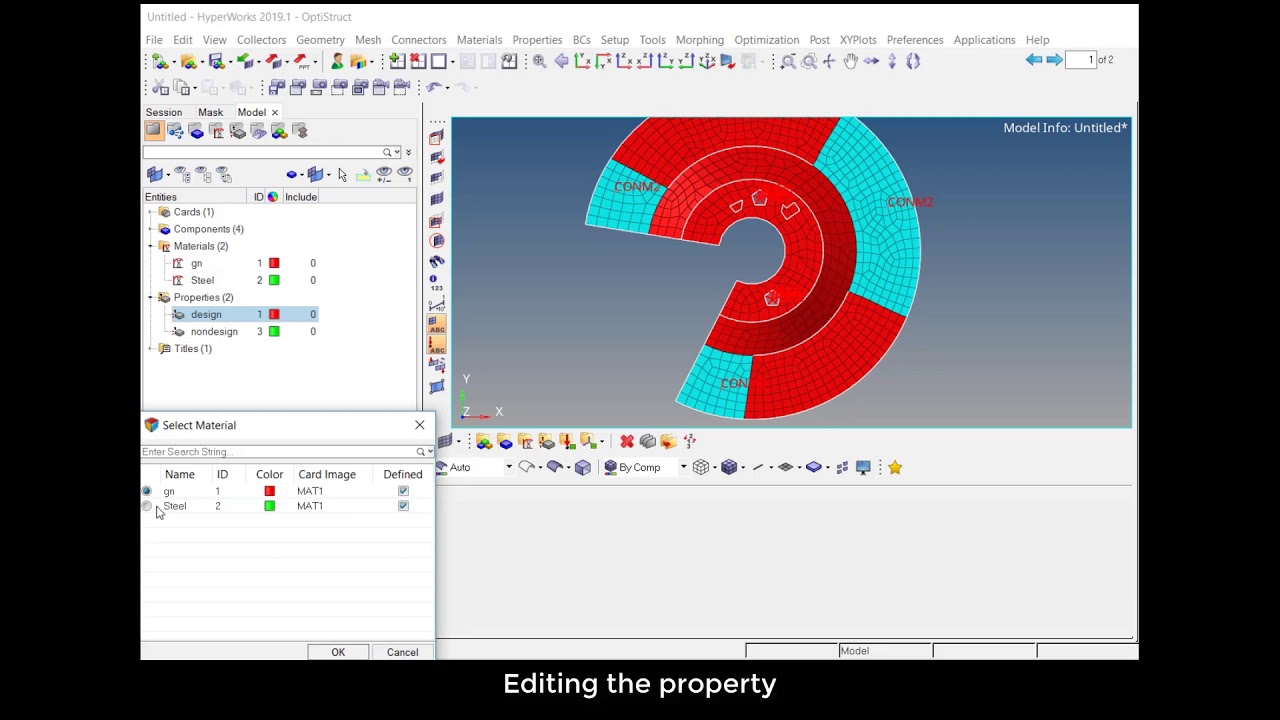The width and height of the screenshot is (1280, 720).
Task: Click OK in Select Material dialog
Action: [338, 652]
